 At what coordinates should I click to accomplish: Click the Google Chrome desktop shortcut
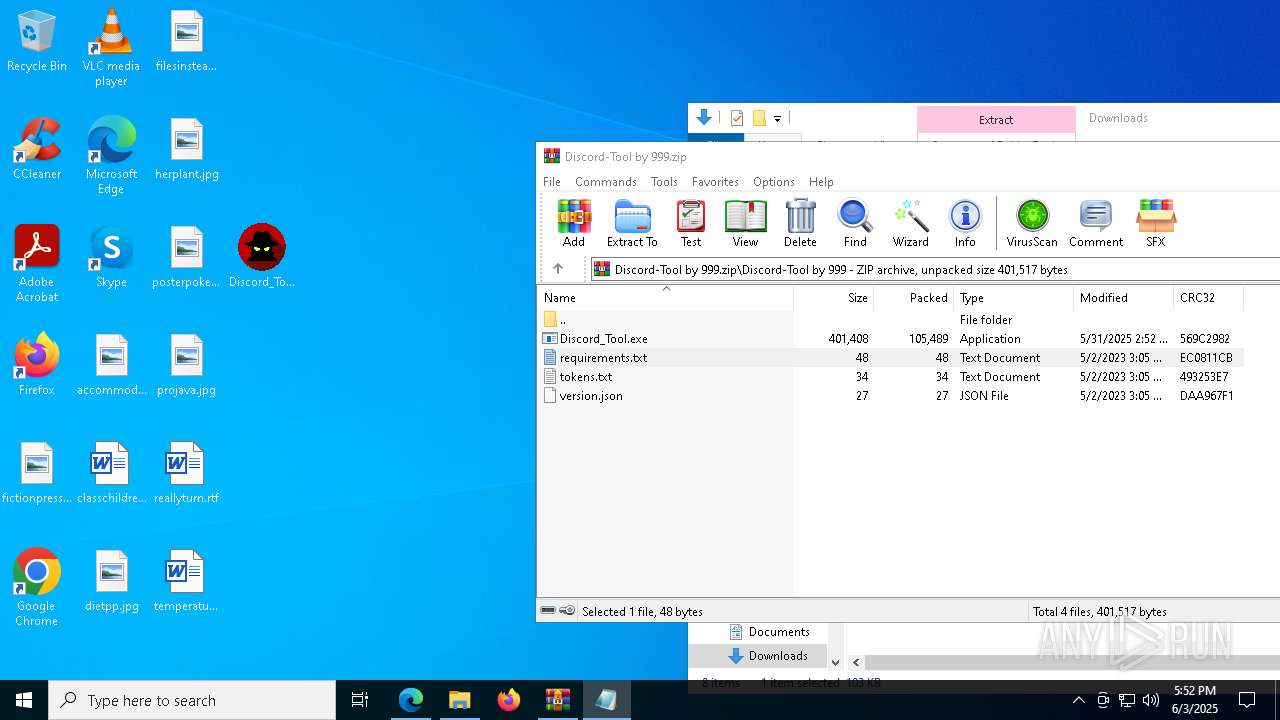click(x=37, y=588)
